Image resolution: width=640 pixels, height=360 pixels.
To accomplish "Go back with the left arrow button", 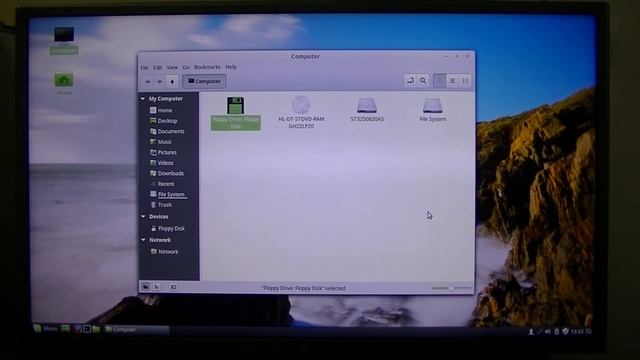I will (148, 82).
